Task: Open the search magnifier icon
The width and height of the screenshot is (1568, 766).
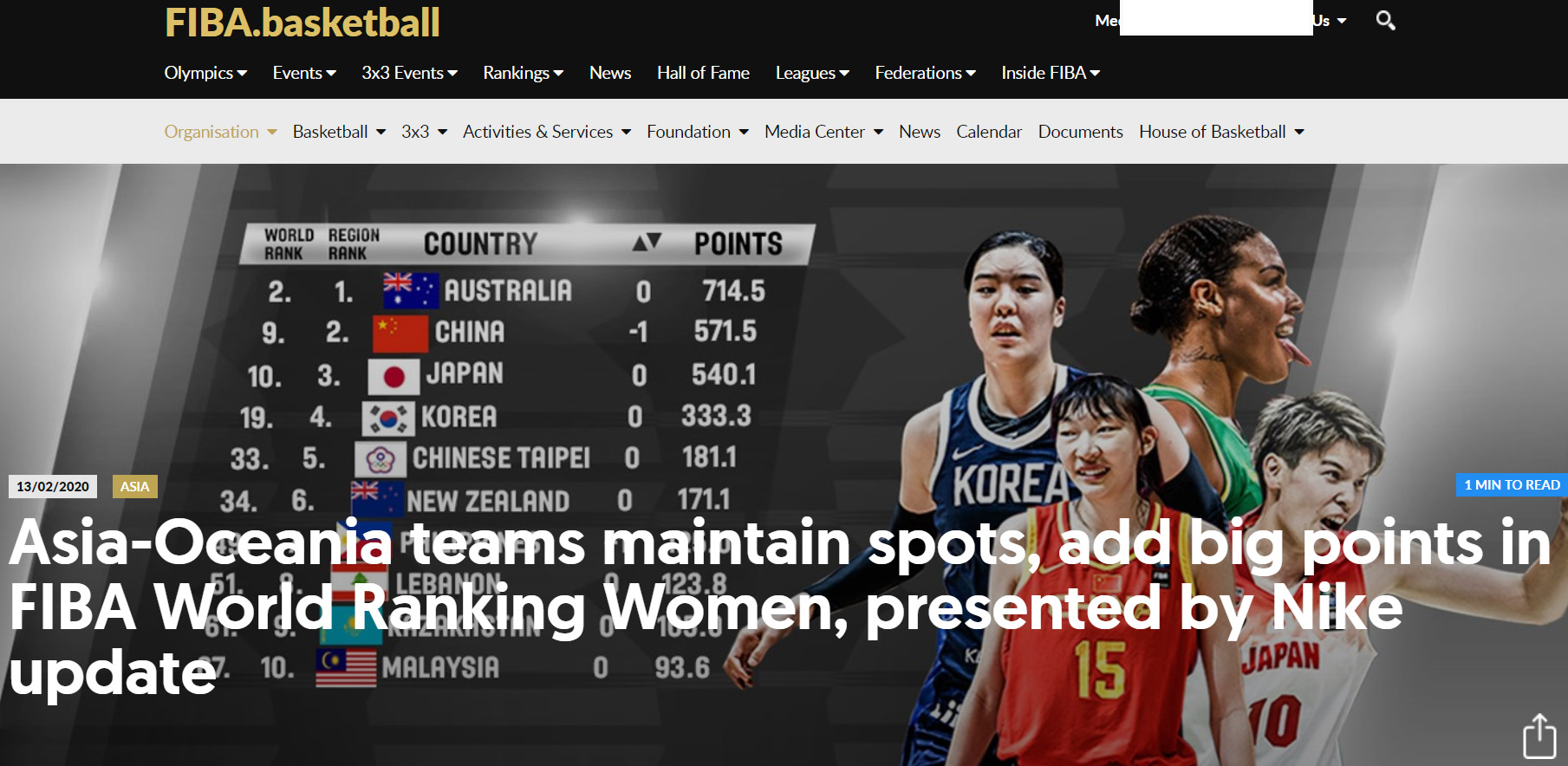Action: point(1385,20)
